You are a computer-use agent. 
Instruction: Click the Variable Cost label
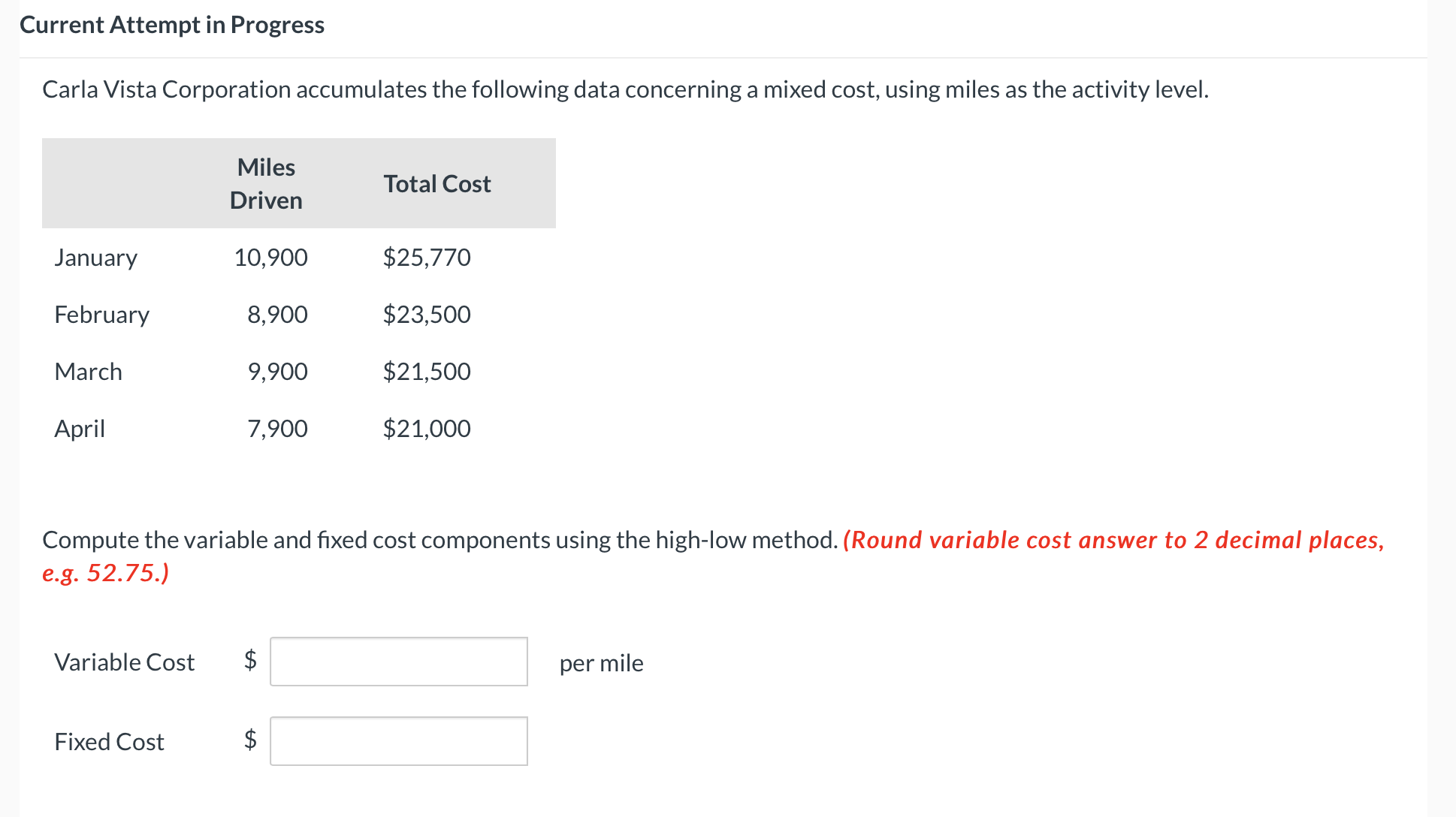124,662
